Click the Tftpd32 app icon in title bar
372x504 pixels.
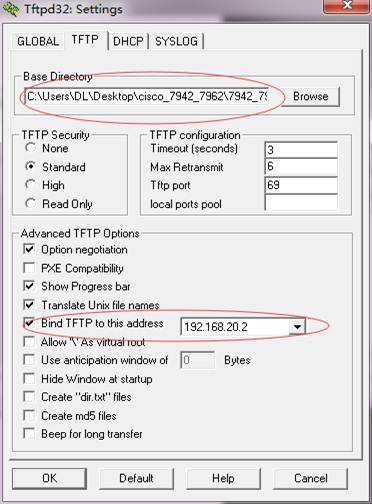tap(11, 9)
